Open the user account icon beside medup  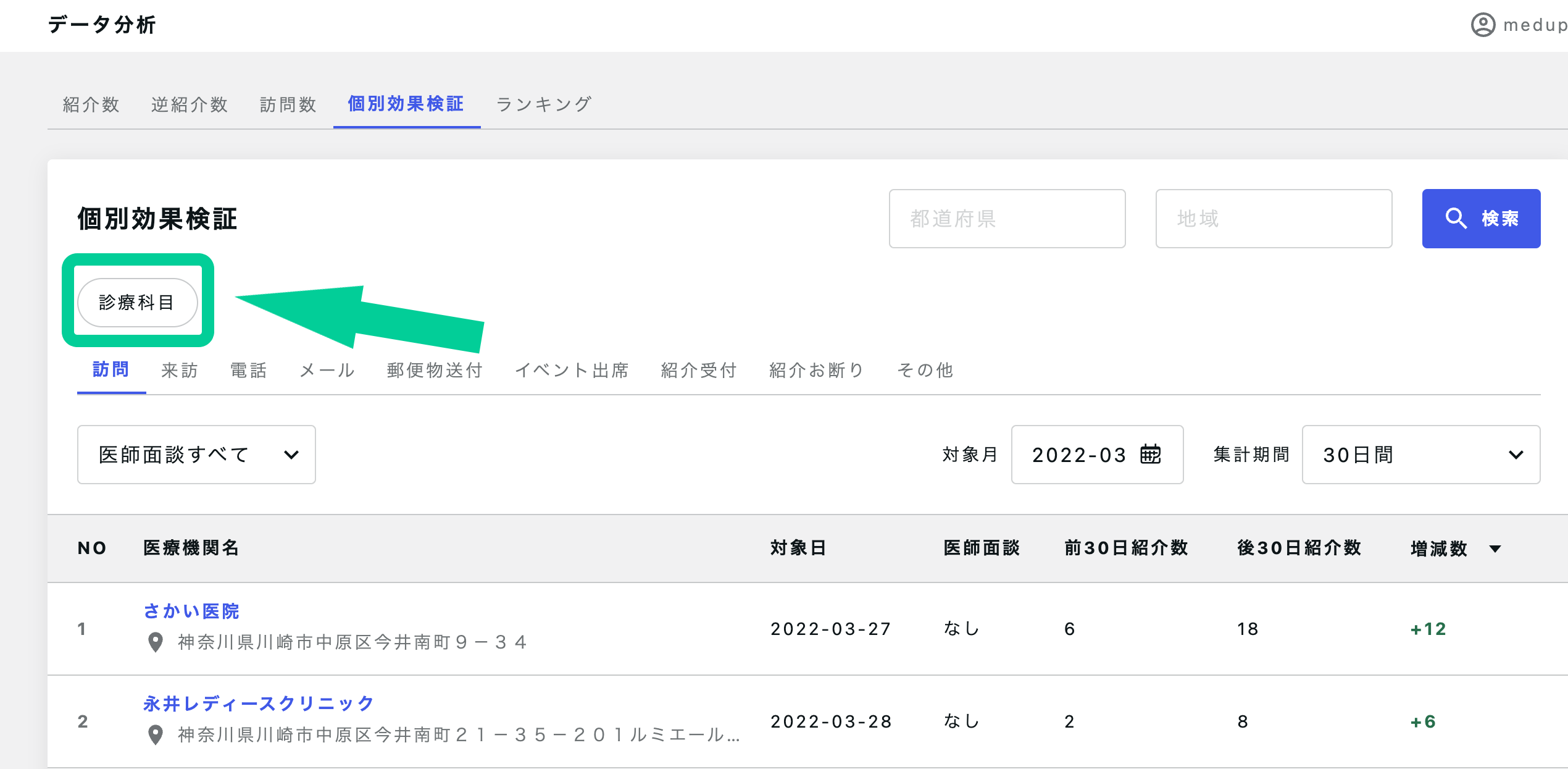click(1483, 25)
